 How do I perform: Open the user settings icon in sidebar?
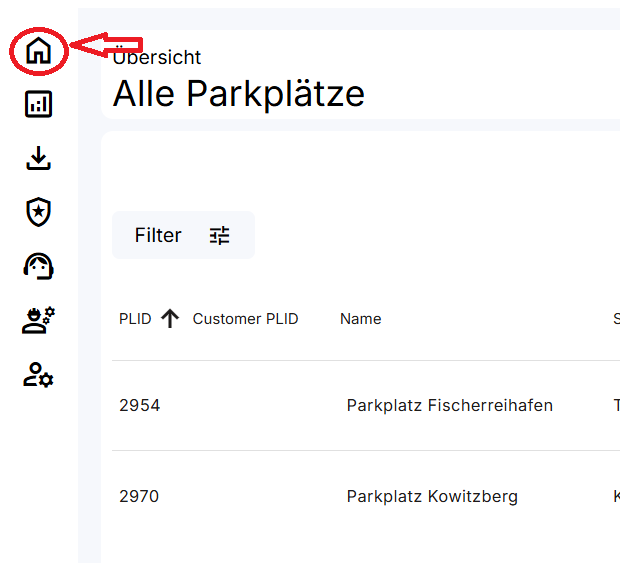[x=38, y=375]
